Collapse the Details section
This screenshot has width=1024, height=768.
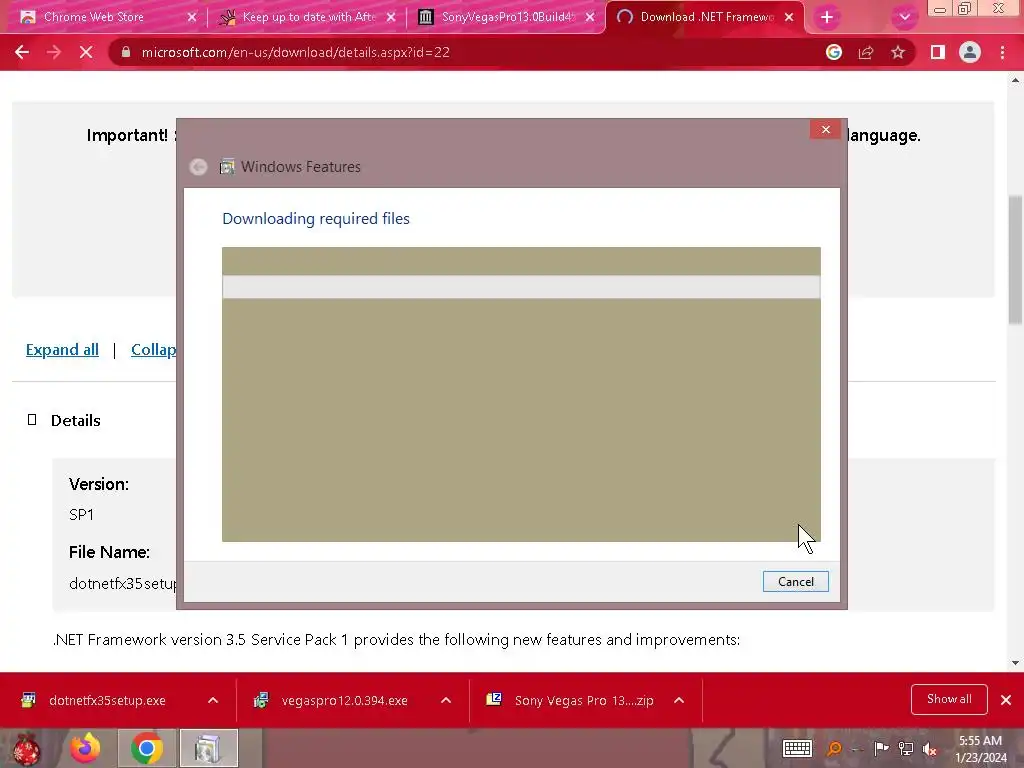(x=32, y=420)
